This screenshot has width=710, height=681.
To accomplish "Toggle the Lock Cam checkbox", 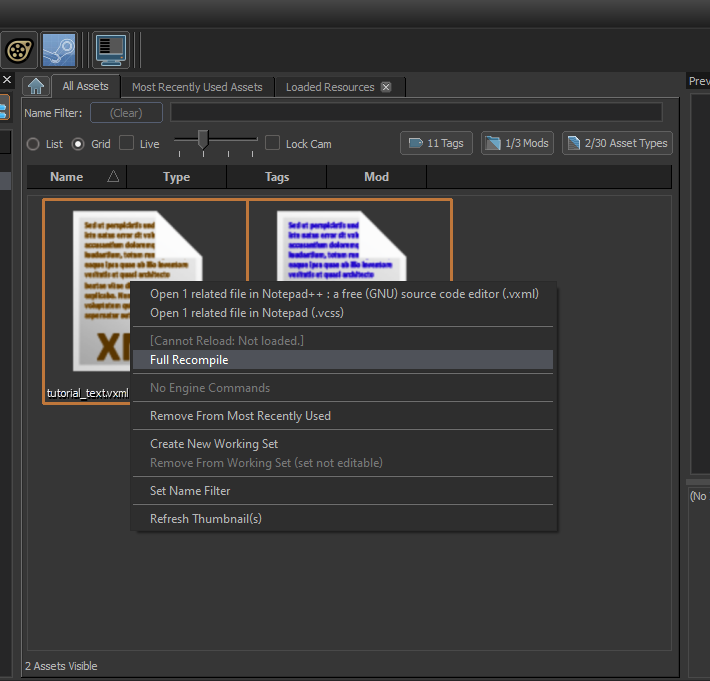I will tap(273, 143).
